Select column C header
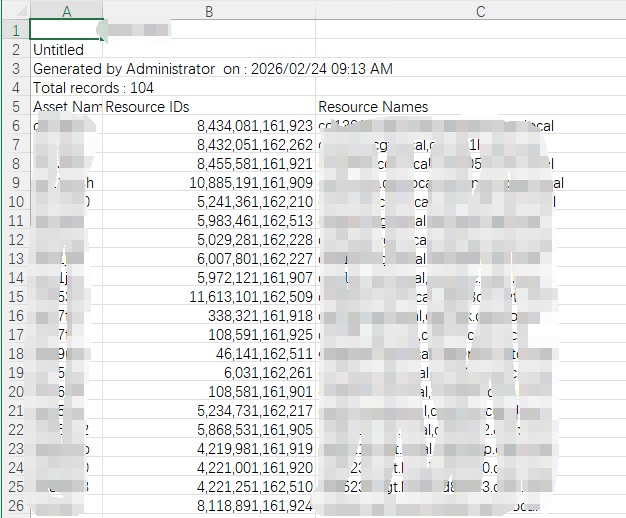 (480, 11)
